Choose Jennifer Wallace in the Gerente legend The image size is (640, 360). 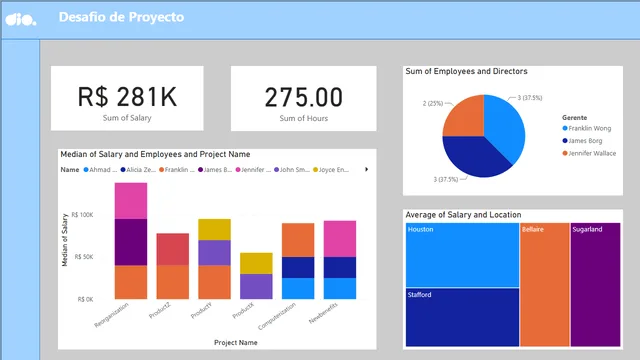[x=589, y=153]
